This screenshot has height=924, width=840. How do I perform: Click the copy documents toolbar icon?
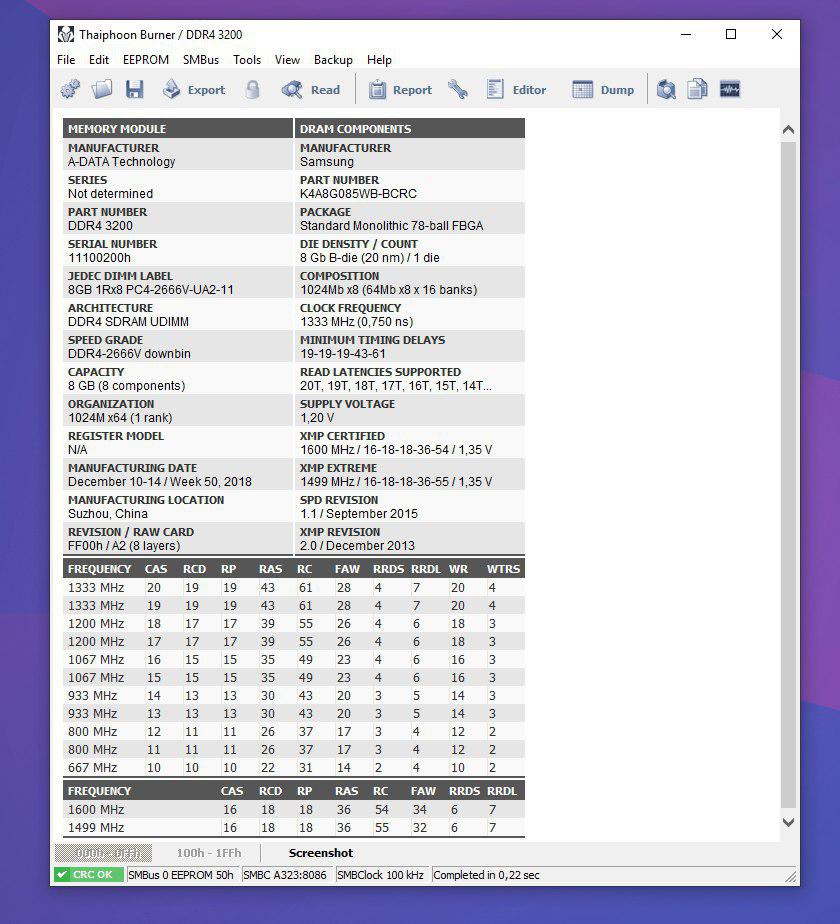click(697, 90)
